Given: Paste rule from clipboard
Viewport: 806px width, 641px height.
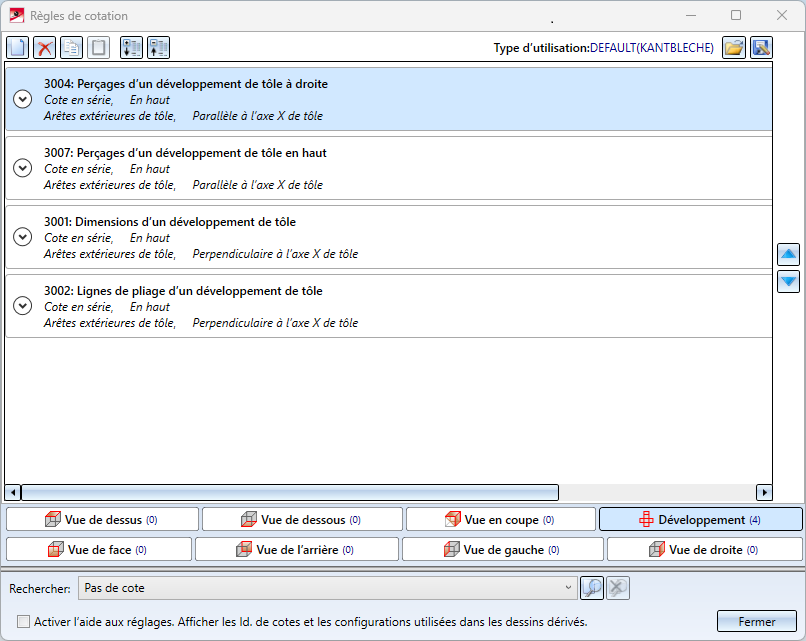Looking at the screenshot, I should pyautogui.click(x=98, y=48).
